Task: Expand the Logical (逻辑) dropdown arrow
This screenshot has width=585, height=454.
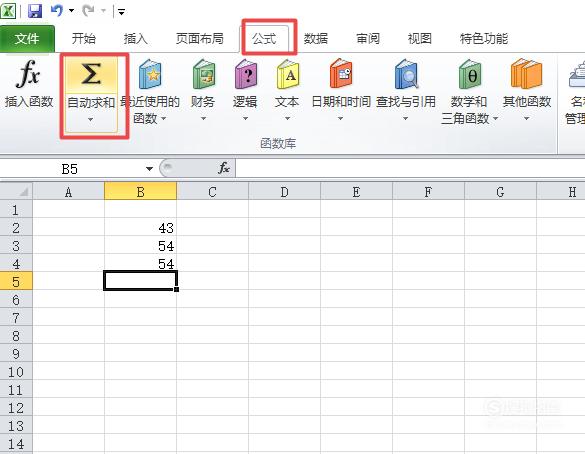Action: (x=245, y=119)
